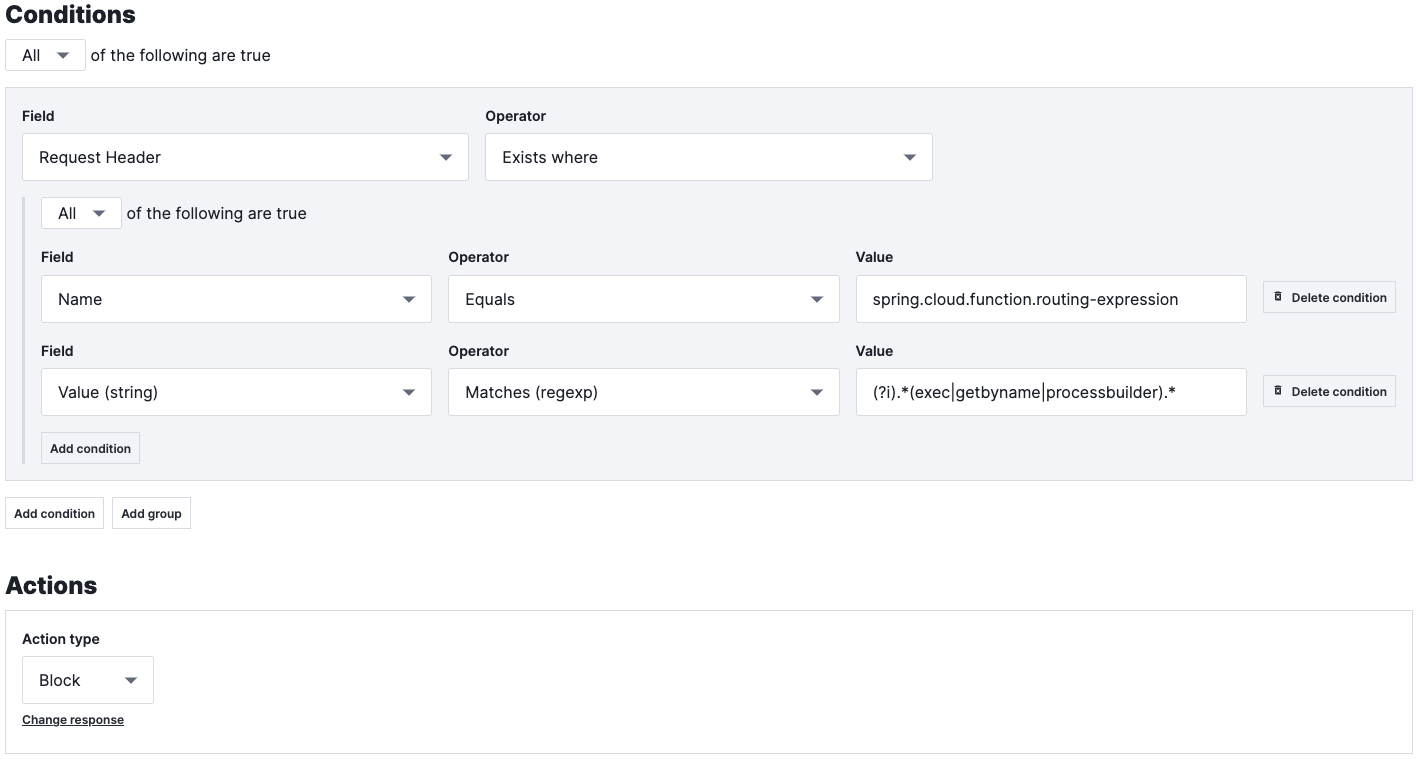The width and height of the screenshot is (1419, 764).
Task: Select the Value field containing the regex pattern
Action: (1050, 392)
